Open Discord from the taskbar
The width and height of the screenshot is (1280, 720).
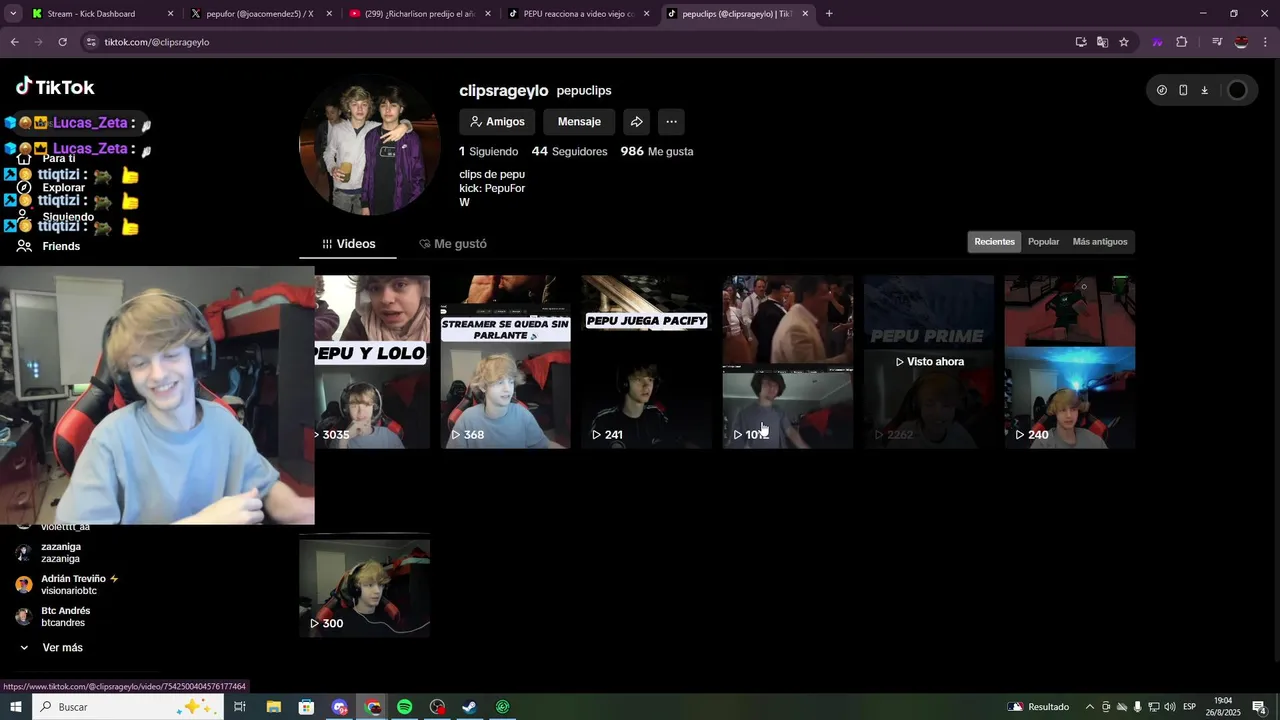click(340, 707)
